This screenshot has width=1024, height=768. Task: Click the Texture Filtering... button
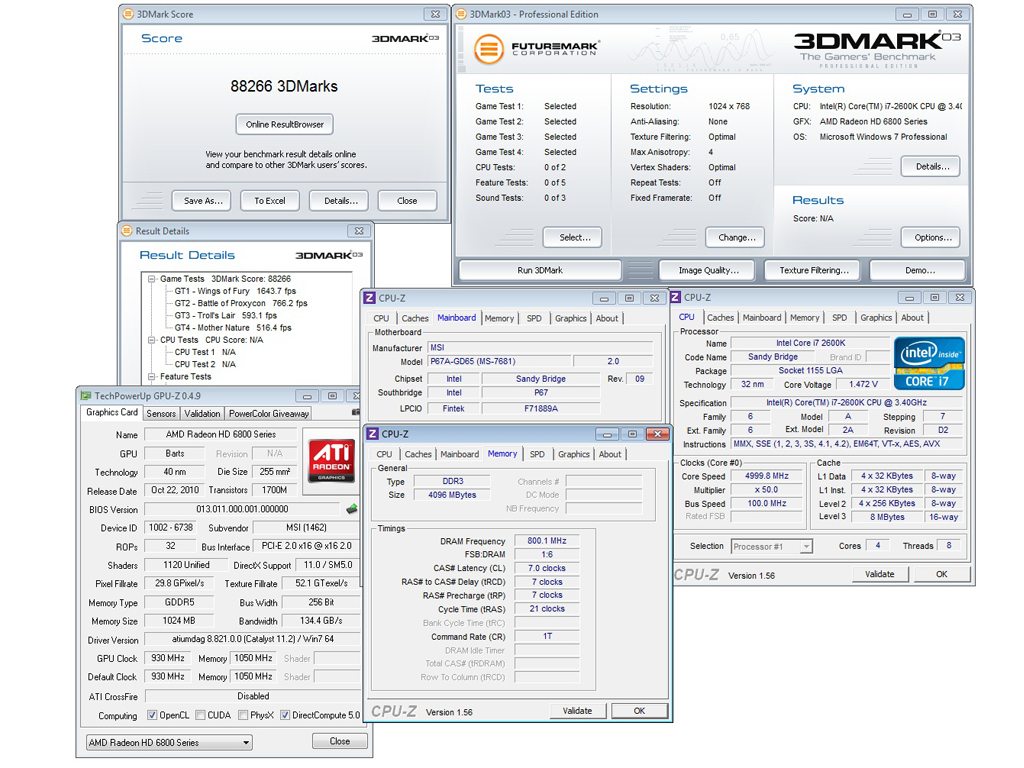pos(814,270)
